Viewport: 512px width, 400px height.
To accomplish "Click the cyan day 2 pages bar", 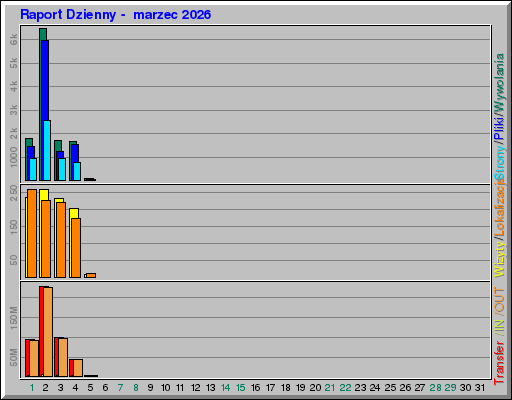I will pyautogui.click(x=47, y=150).
